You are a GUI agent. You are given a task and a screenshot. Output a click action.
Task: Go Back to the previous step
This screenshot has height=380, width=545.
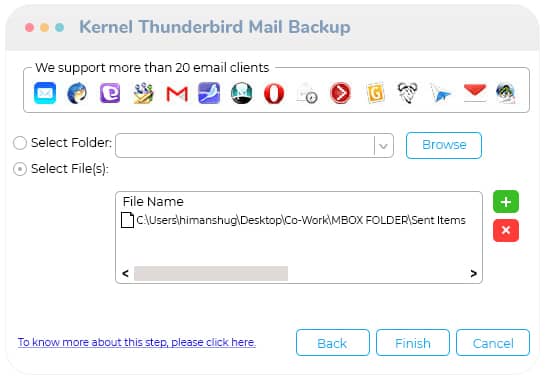coord(333,343)
